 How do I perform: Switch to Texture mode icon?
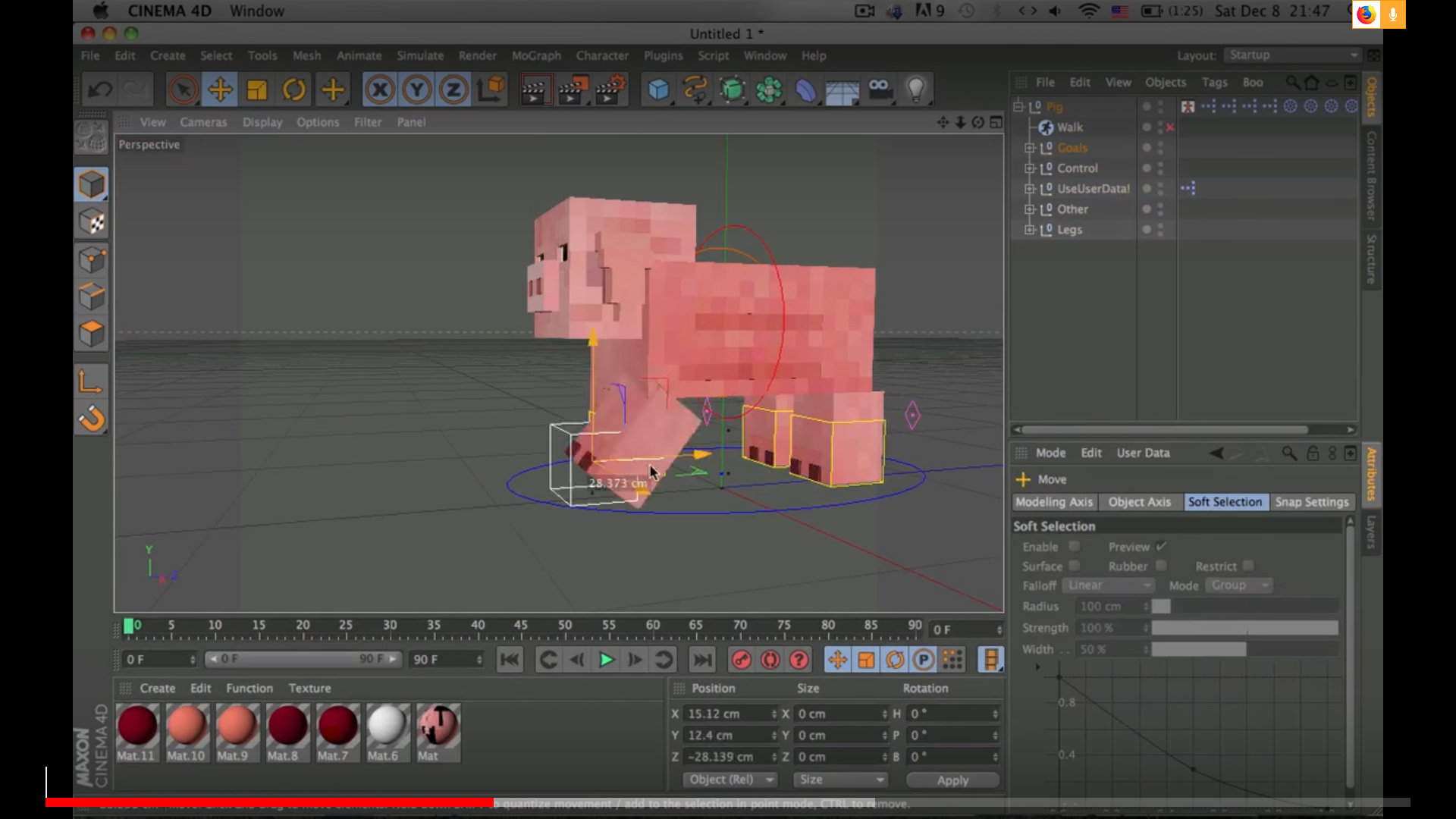[92, 222]
